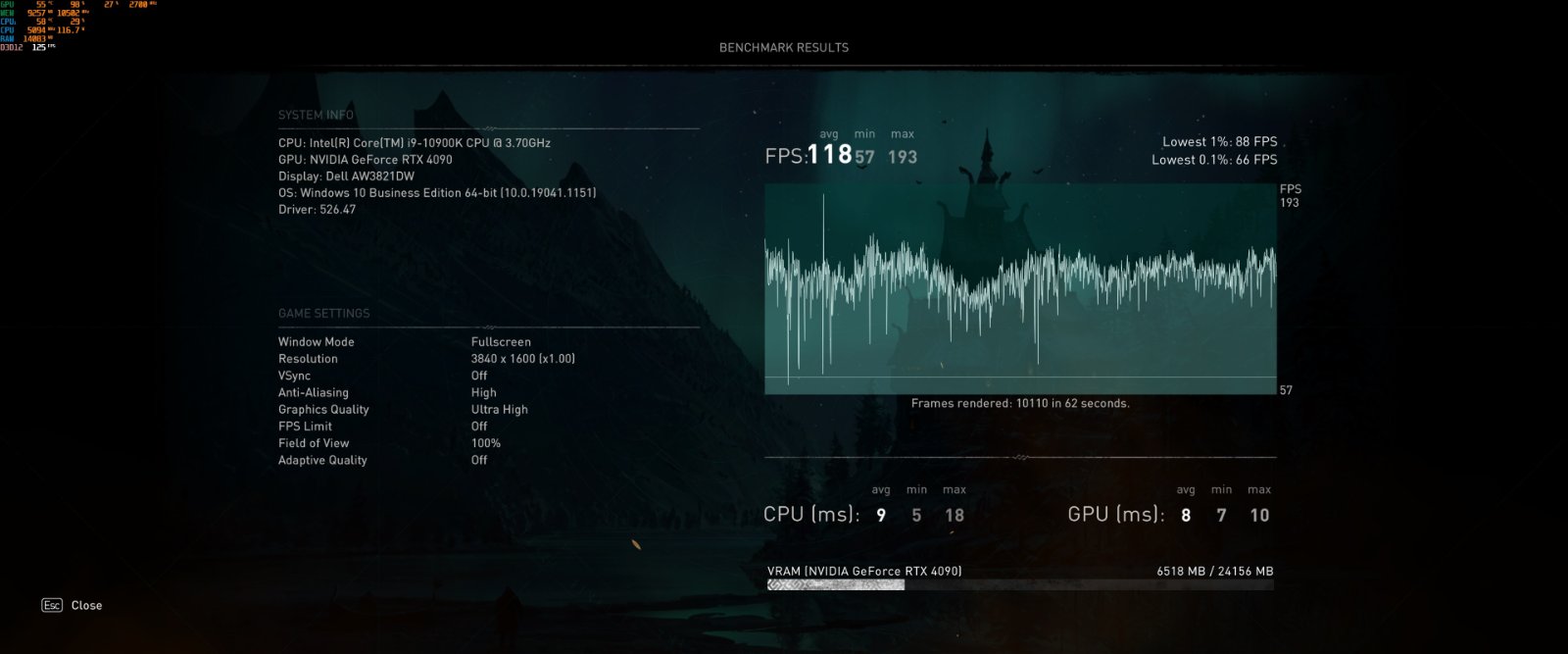Click the Lowest 0.1%: 66 FPS text
The height and width of the screenshot is (654, 1568).
coord(1214,160)
